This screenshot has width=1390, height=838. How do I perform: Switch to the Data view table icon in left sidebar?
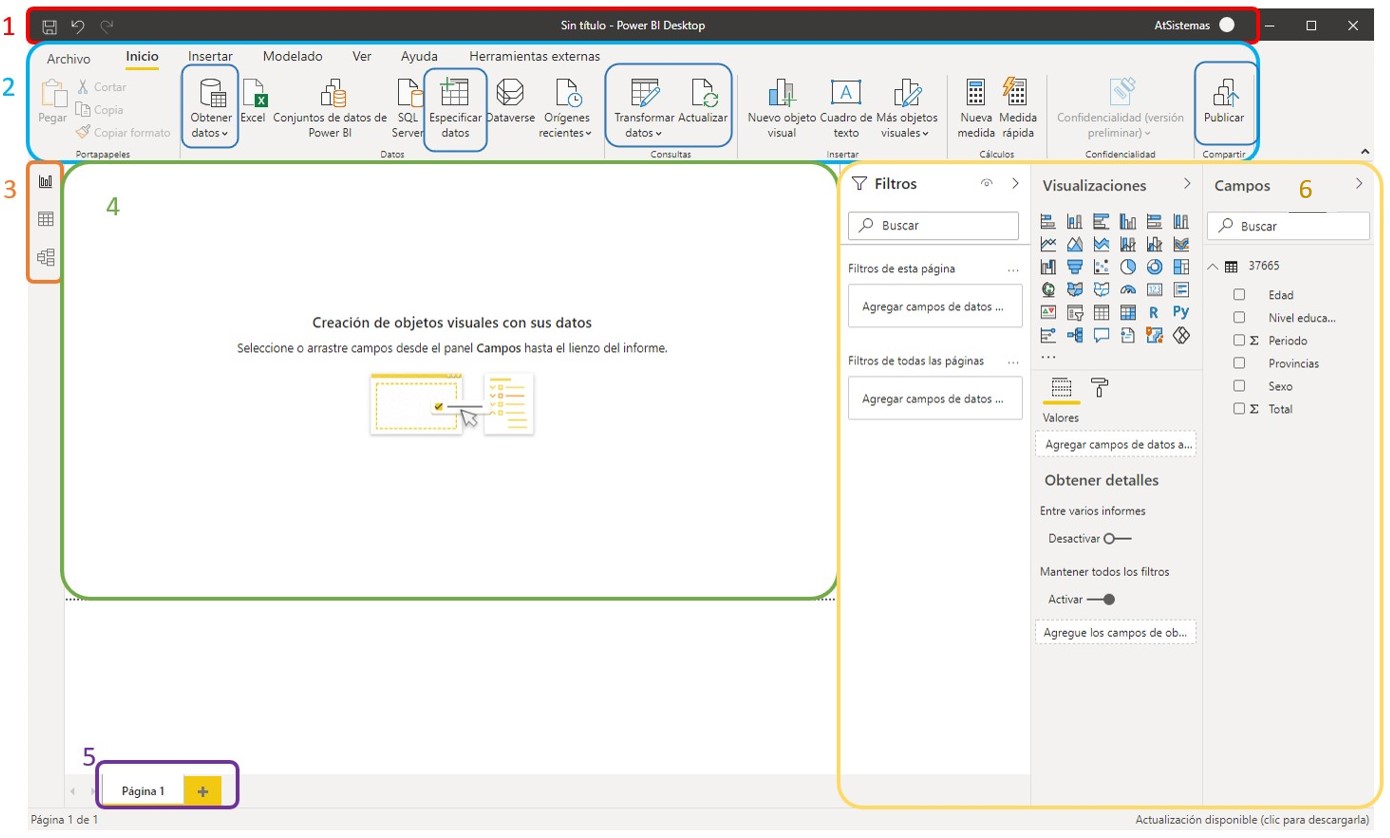(45, 219)
